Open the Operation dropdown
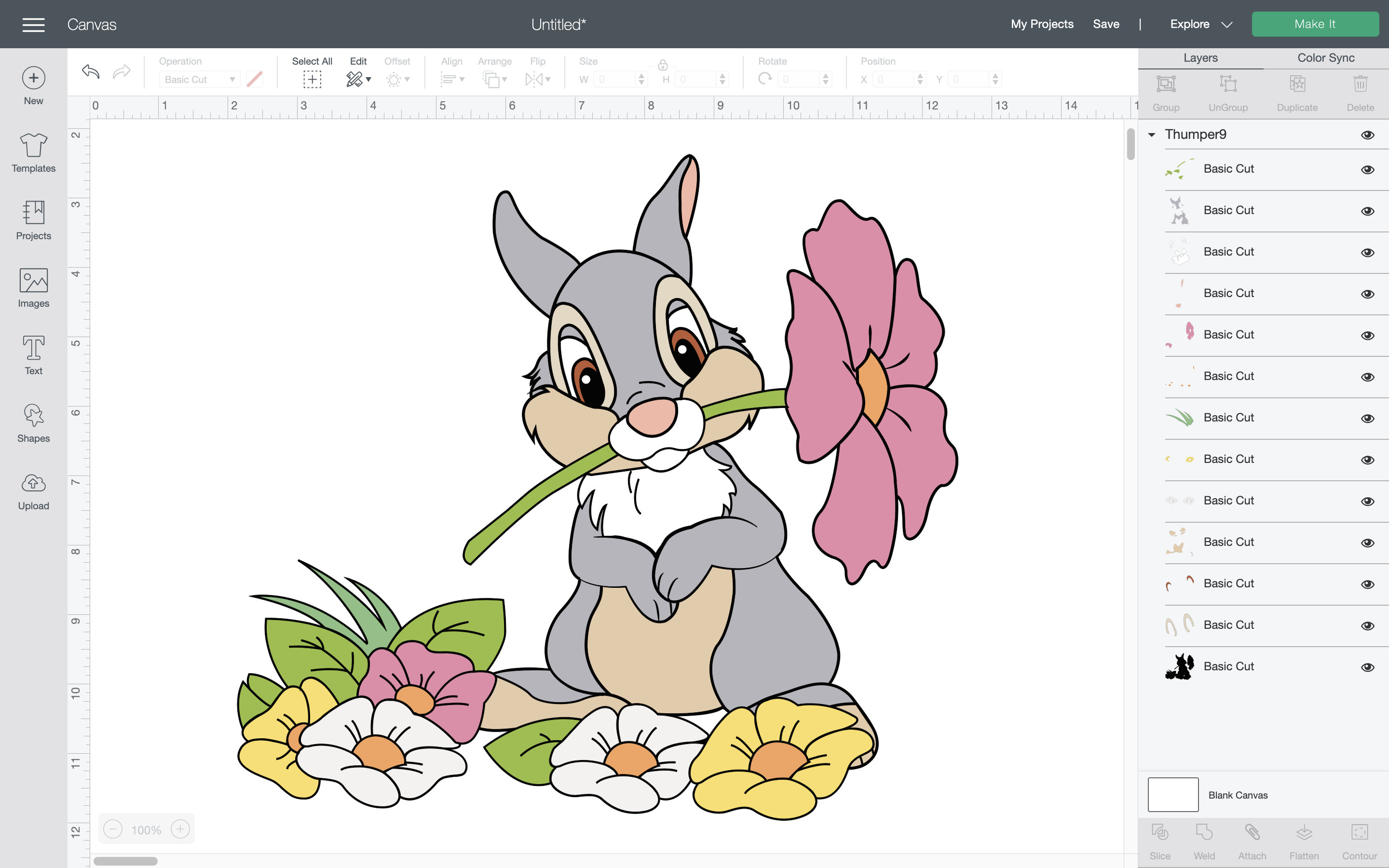Viewport: 1389px width, 868px height. (199, 79)
